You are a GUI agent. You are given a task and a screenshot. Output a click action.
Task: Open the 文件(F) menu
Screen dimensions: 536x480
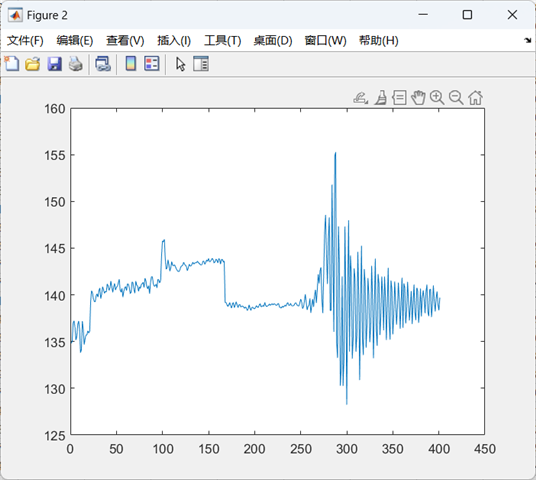(x=25, y=41)
